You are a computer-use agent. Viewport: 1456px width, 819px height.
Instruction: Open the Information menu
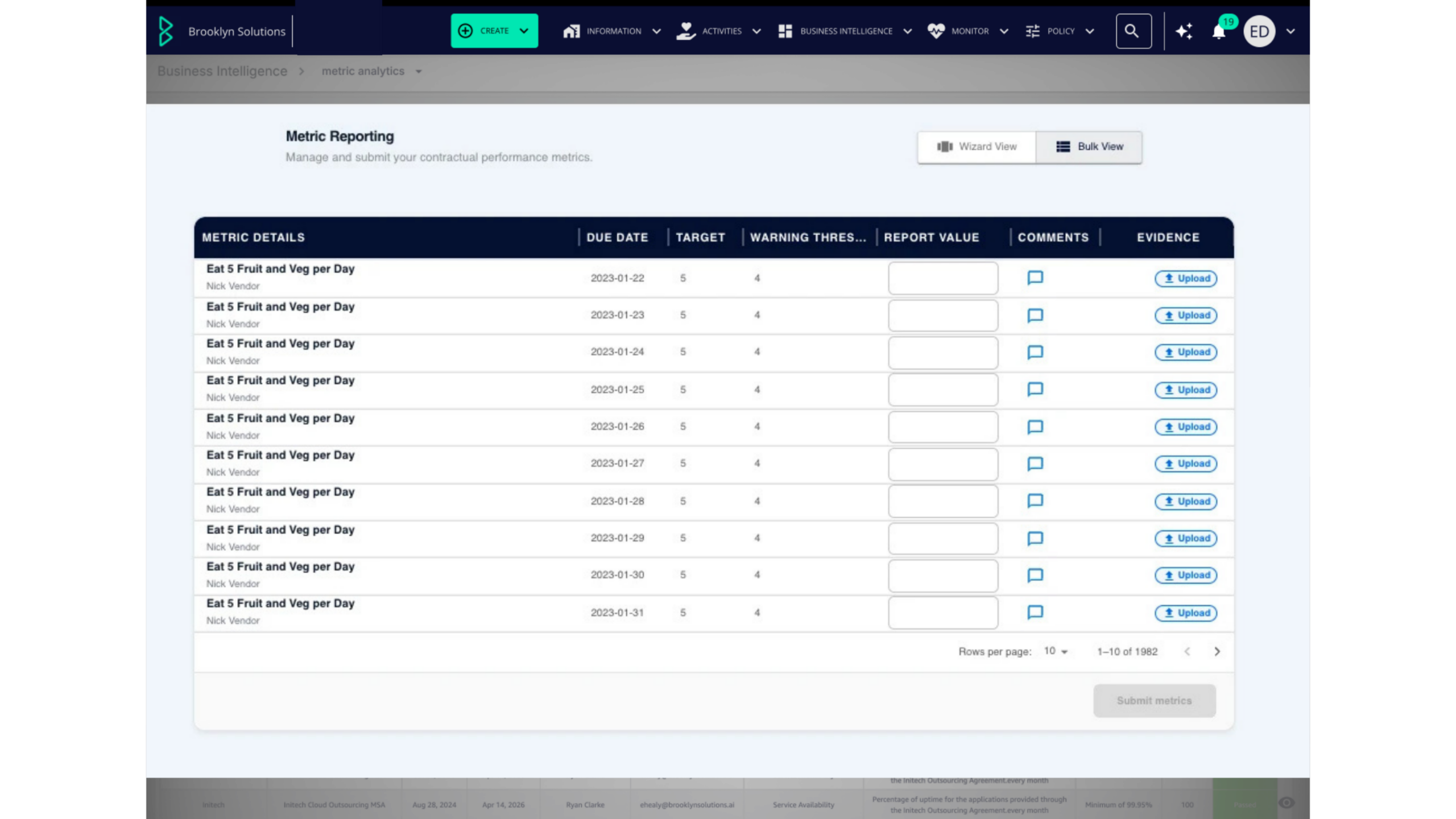pos(612,31)
